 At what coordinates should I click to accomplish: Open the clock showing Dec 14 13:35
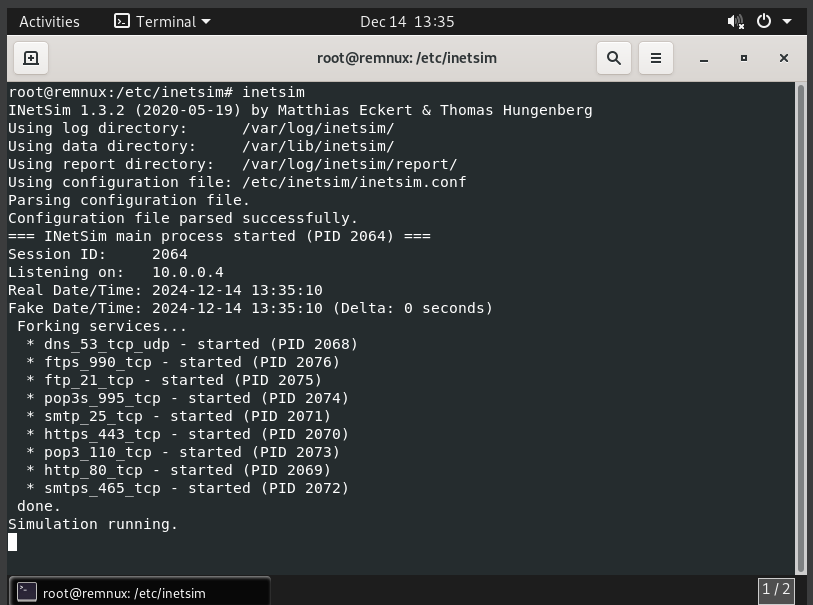[x=407, y=21]
